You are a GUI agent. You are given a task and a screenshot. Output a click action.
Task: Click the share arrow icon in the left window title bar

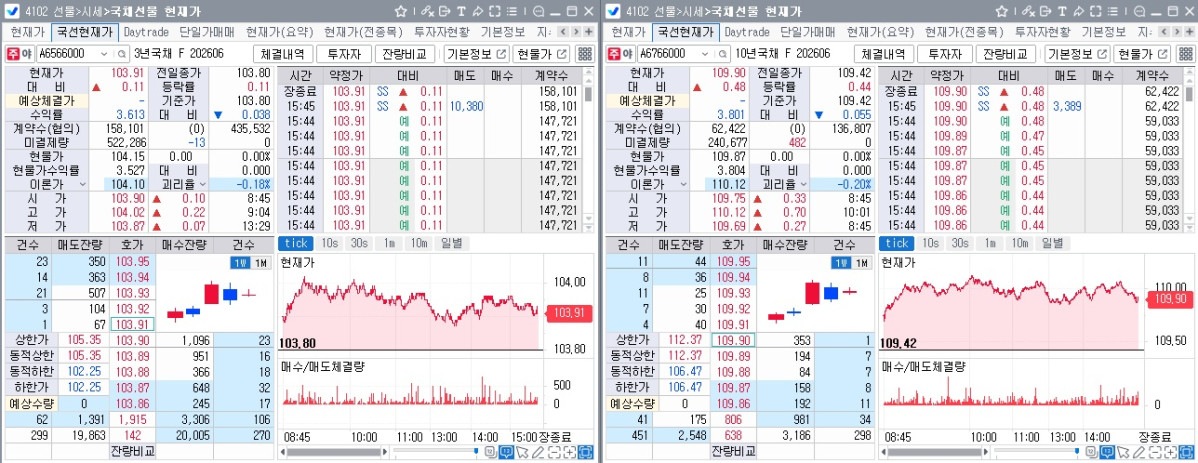click(478, 11)
